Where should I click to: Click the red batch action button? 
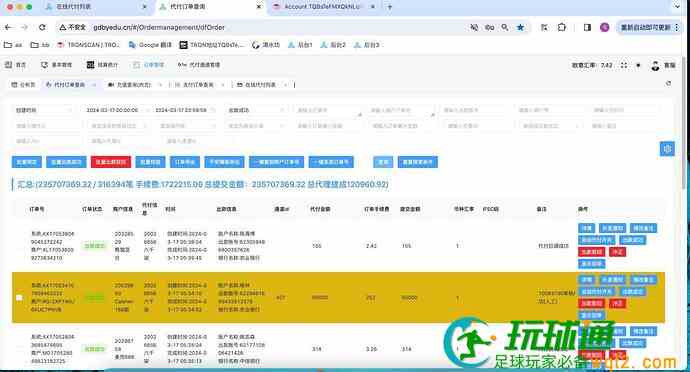111,162
